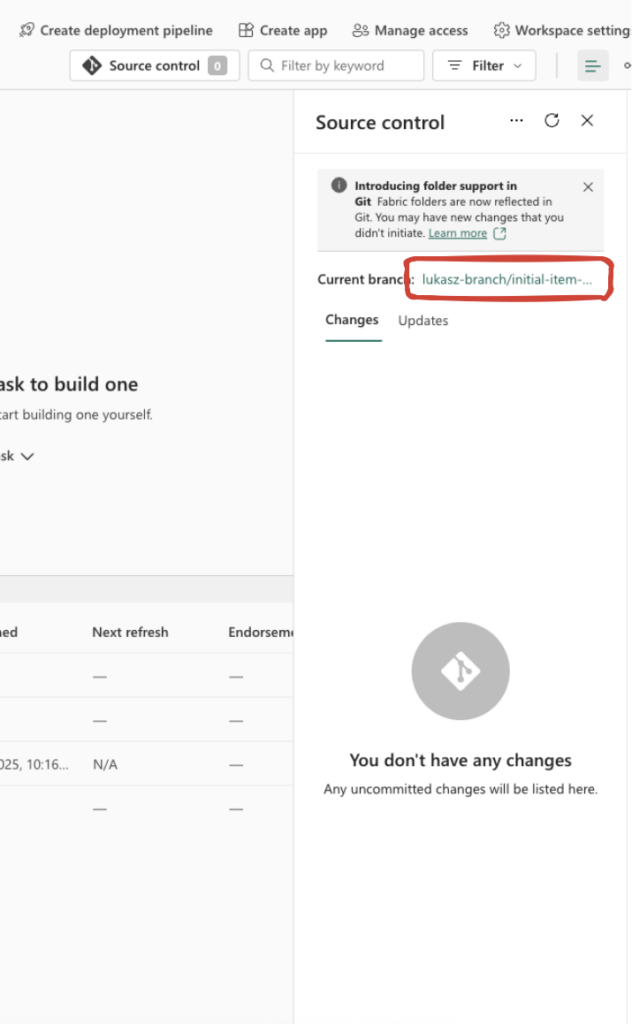
Task: Click the Next refresh column header
Action: tap(130, 632)
